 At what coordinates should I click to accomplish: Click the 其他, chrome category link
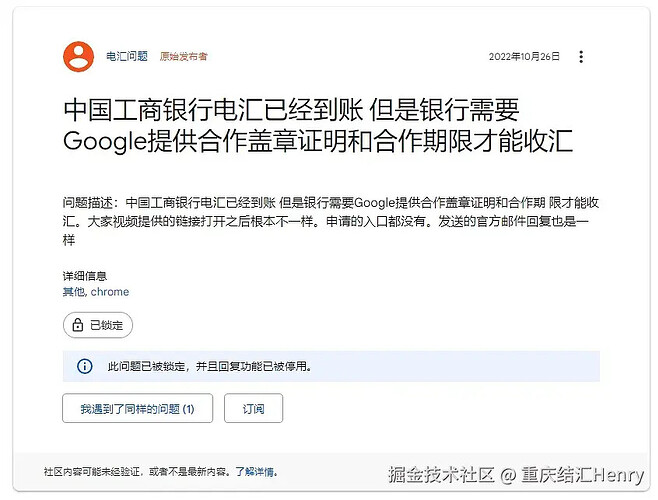[x=96, y=292]
